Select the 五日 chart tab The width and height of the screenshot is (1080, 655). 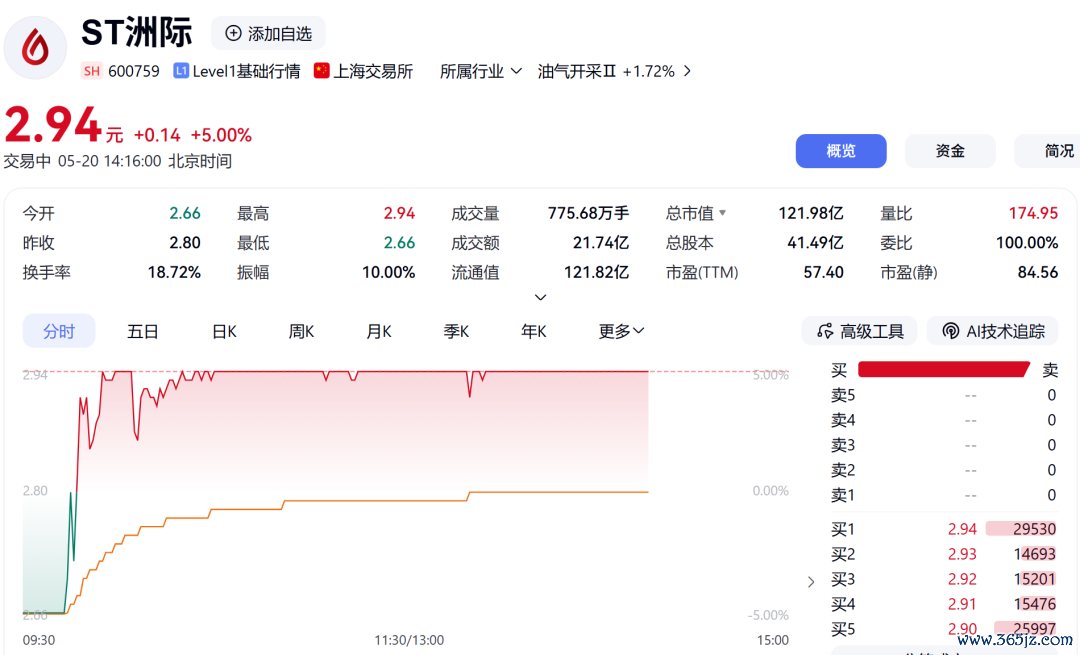click(x=143, y=331)
